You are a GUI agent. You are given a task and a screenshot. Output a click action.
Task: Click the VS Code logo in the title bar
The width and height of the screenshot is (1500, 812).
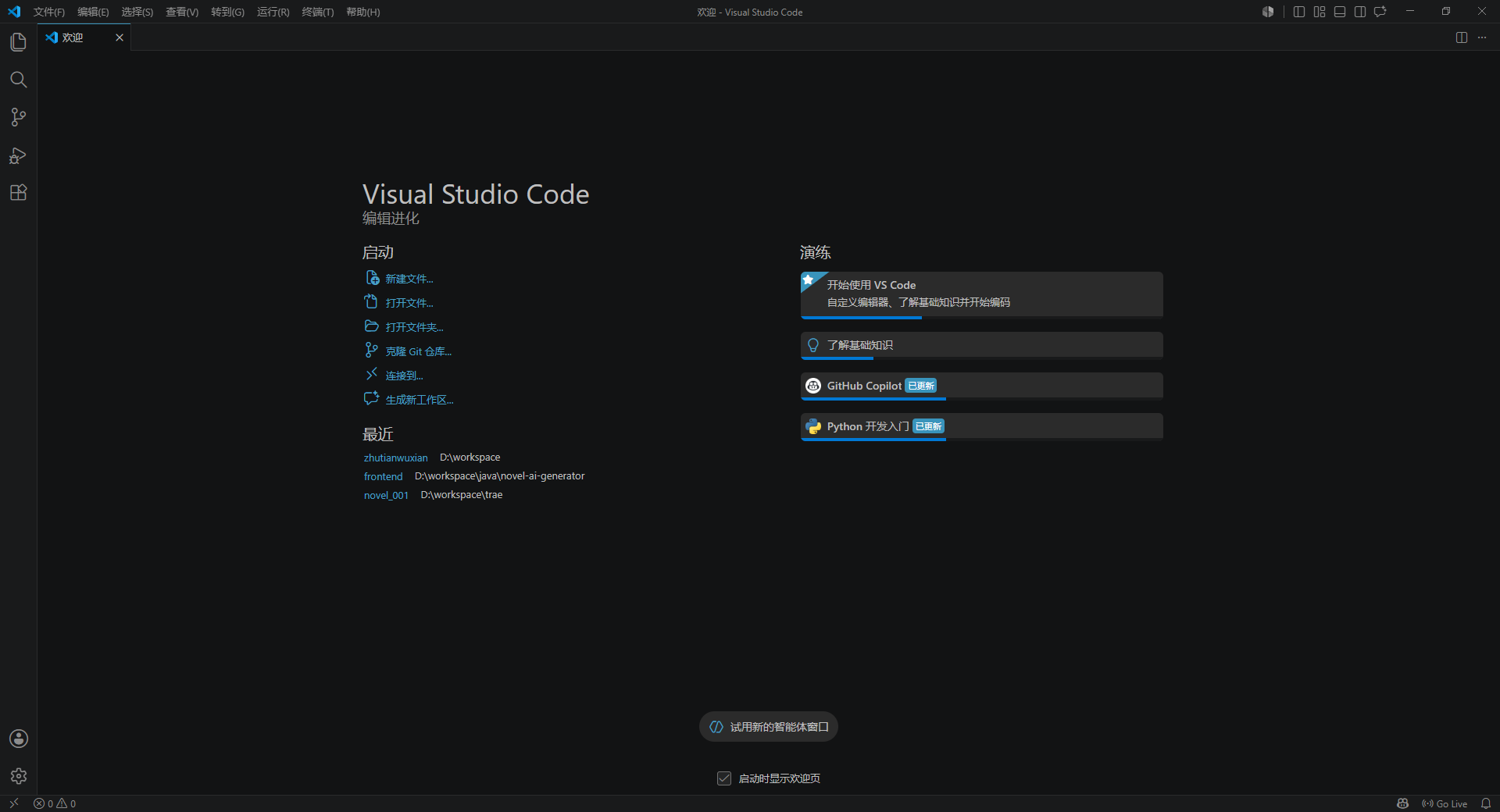pyautogui.click(x=14, y=12)
